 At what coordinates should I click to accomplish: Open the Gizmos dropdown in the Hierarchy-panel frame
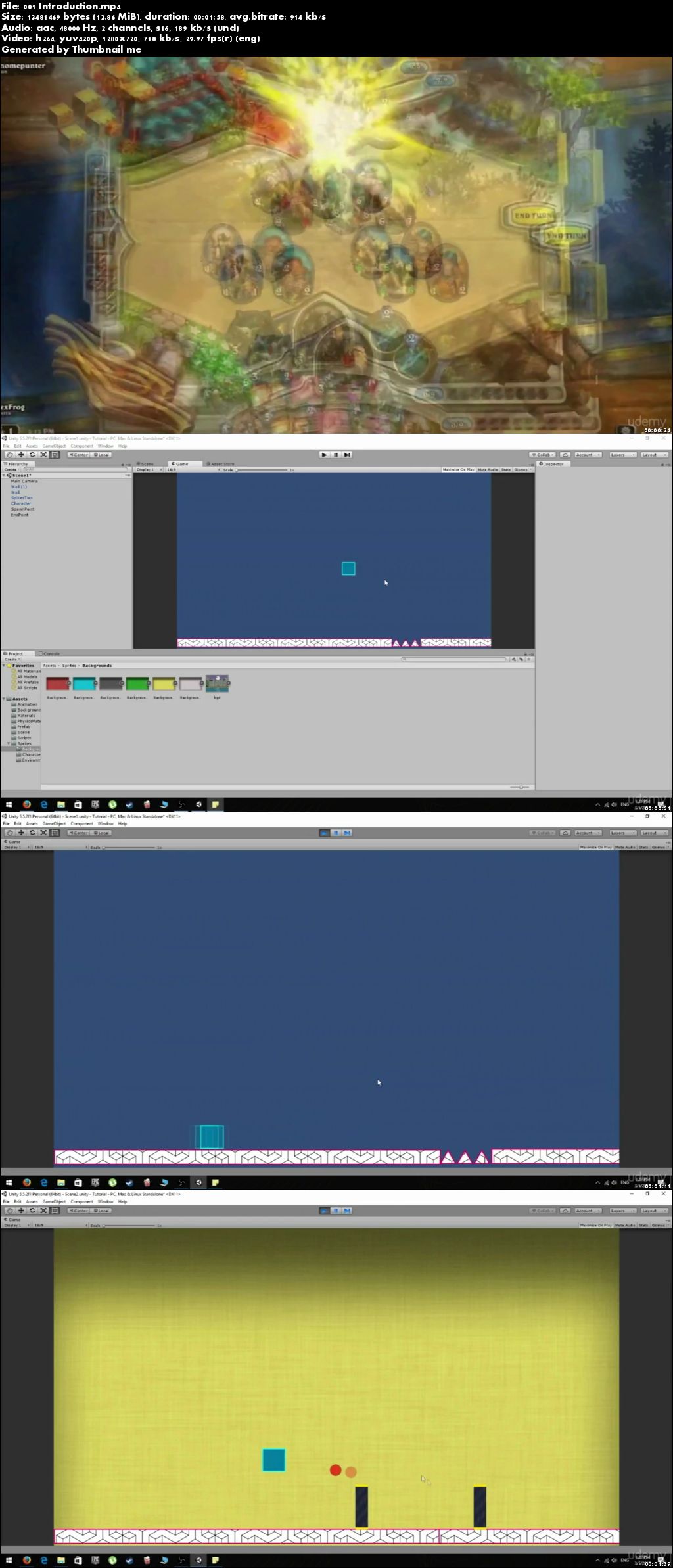(522, 469)
